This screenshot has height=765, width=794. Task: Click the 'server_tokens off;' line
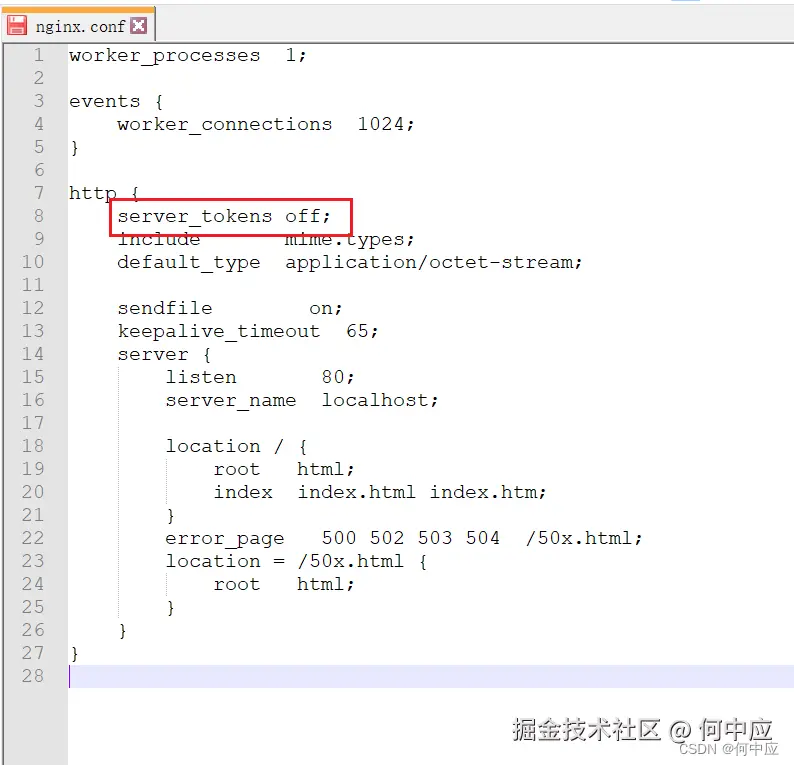[224, 217]
